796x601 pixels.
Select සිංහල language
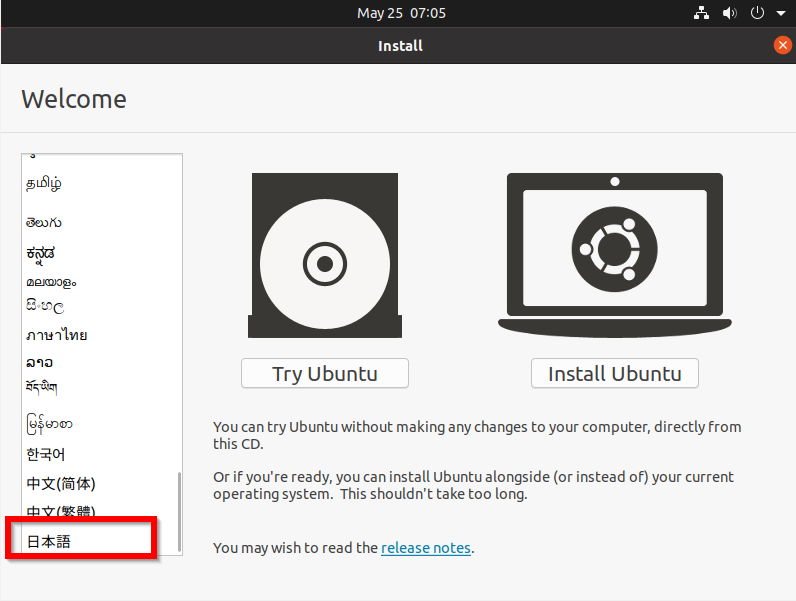102,306
